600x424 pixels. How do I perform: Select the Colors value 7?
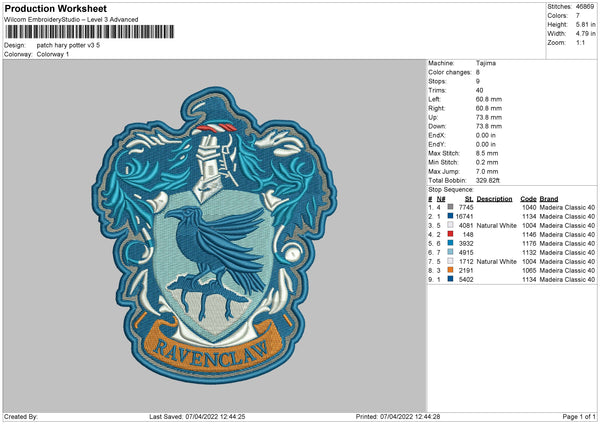[578, 16]
